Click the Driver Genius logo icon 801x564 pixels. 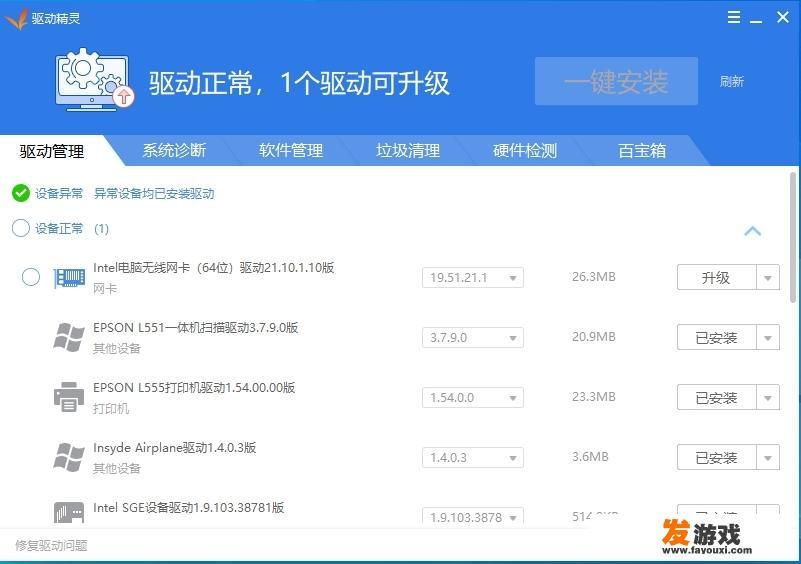(16, 19)
